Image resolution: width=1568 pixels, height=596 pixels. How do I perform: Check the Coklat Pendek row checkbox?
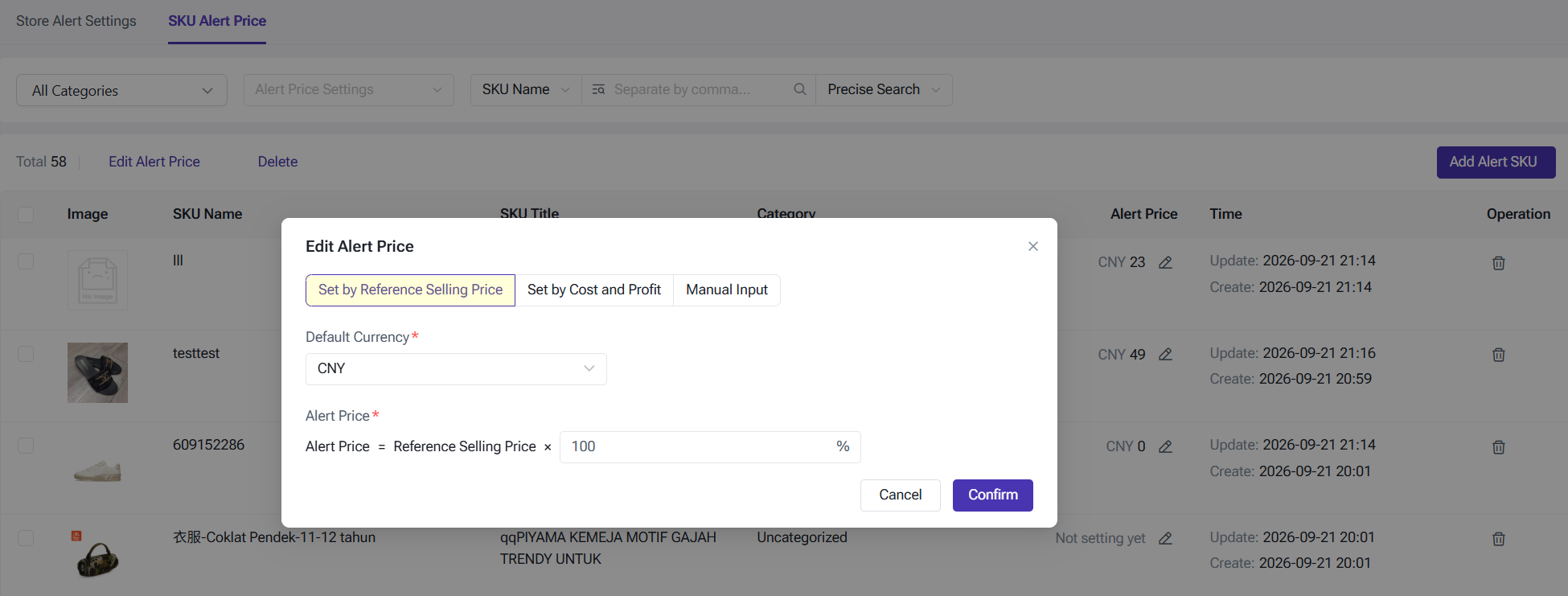pyautogui.click(x=26, y=538)
